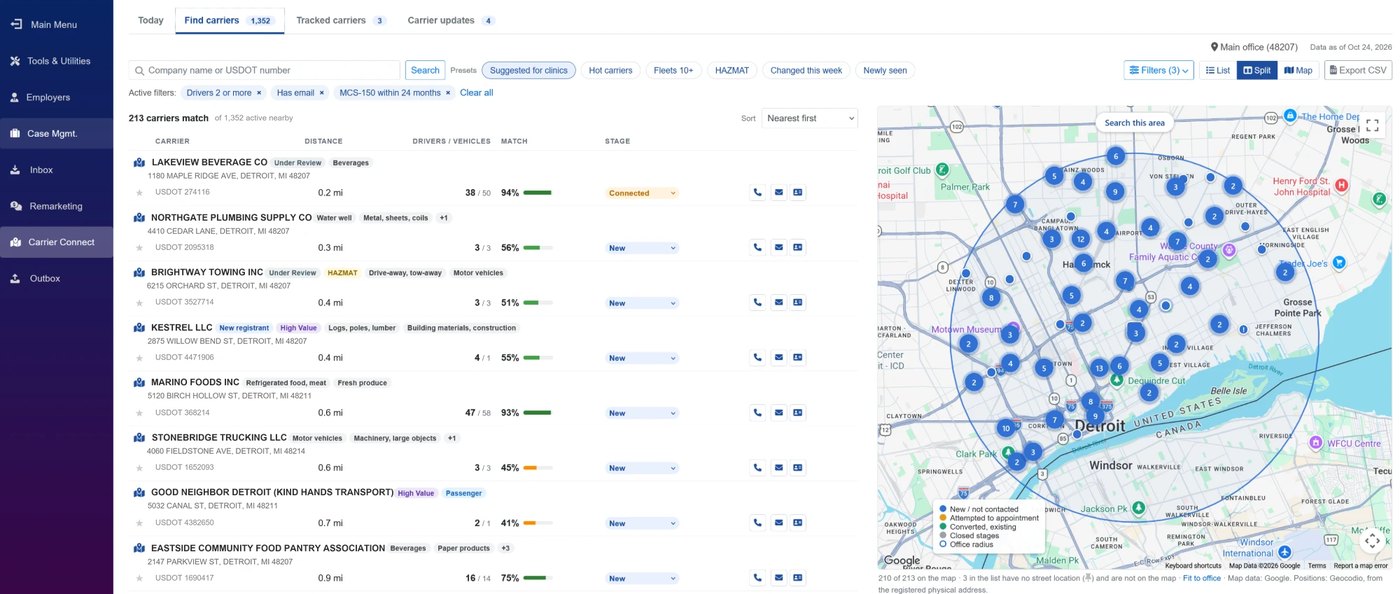
Task: Open the Today tab
Action: coord(150,20)
